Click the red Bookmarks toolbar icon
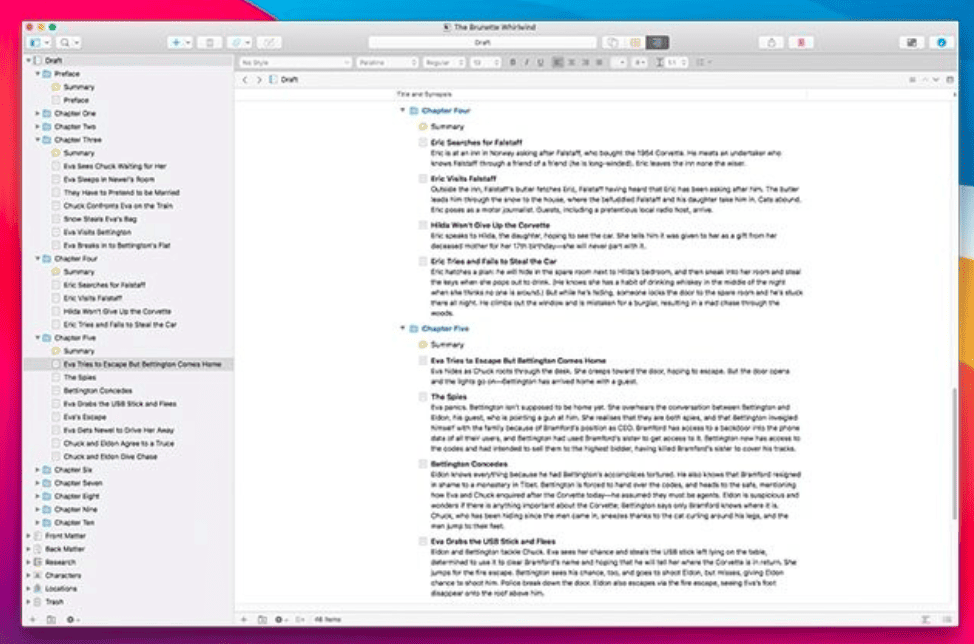974x644 pixels. 801,42
